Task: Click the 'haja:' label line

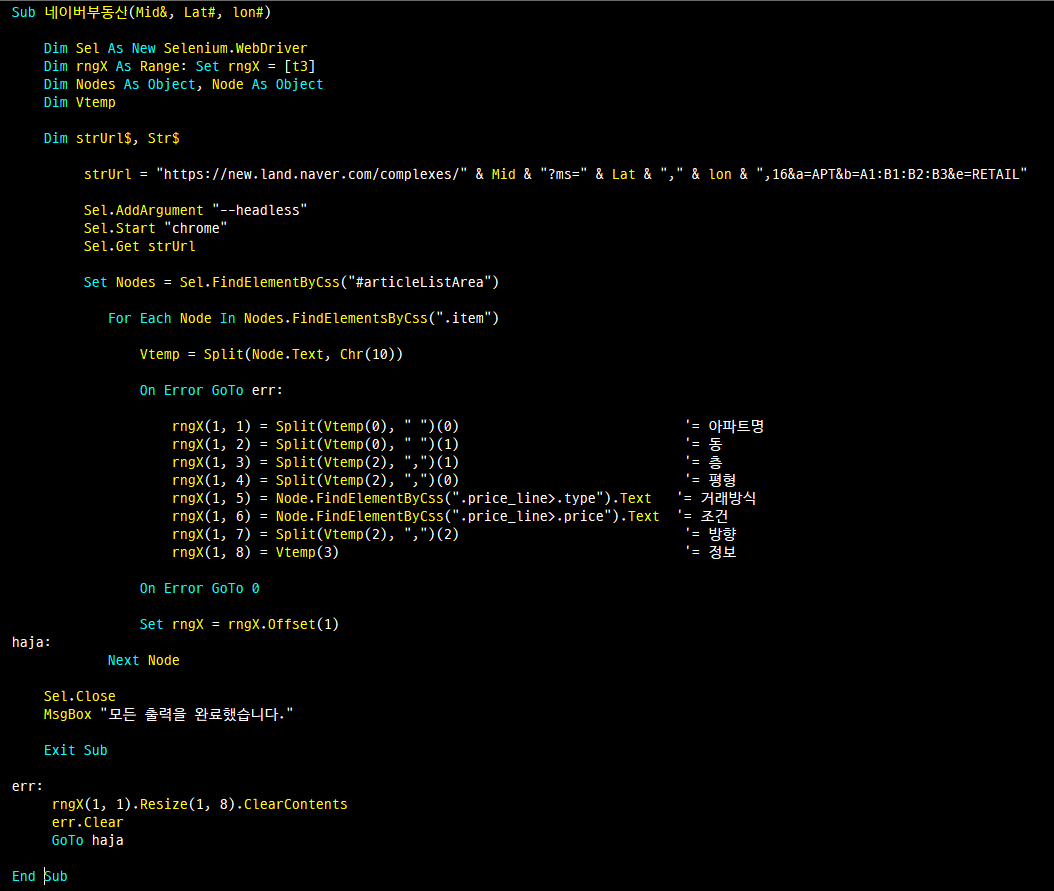Action: click(31, 642)
